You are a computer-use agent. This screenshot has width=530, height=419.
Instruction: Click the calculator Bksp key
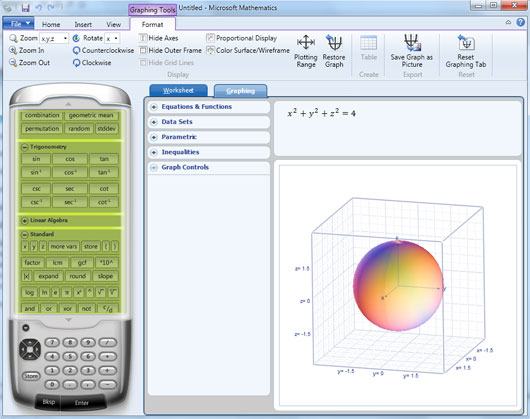[49, 402]
